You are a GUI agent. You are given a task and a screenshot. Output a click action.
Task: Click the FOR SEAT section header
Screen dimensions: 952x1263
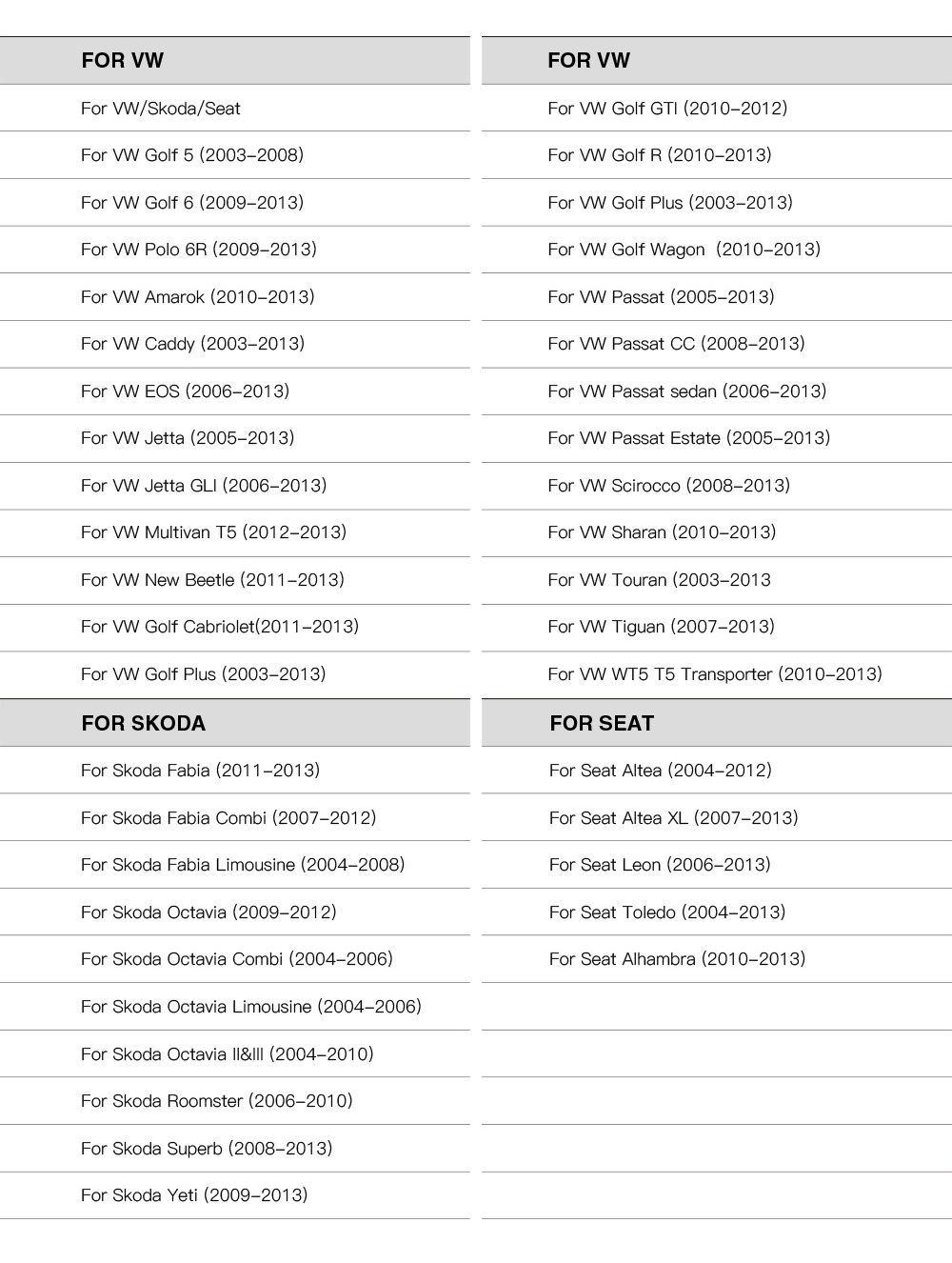[602, 723]
